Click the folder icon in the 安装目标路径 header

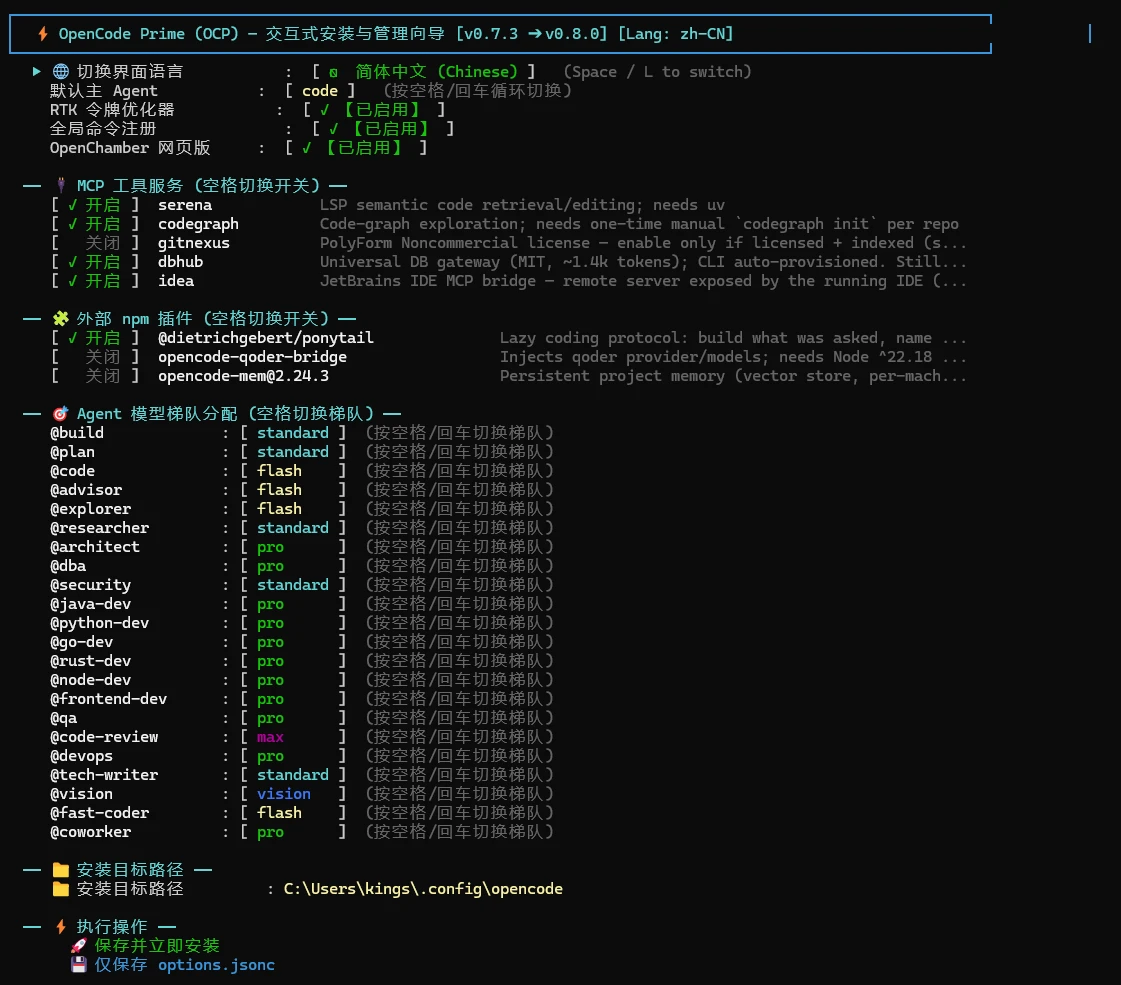click(x=61, y=869)
